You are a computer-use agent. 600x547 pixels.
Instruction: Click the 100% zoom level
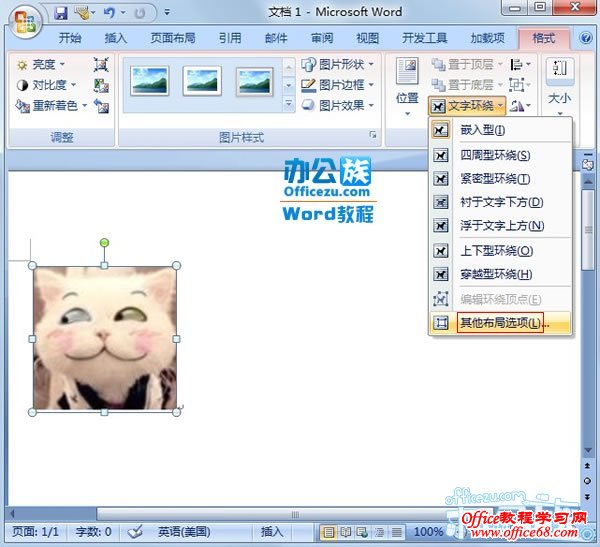(x=428, y=532)
